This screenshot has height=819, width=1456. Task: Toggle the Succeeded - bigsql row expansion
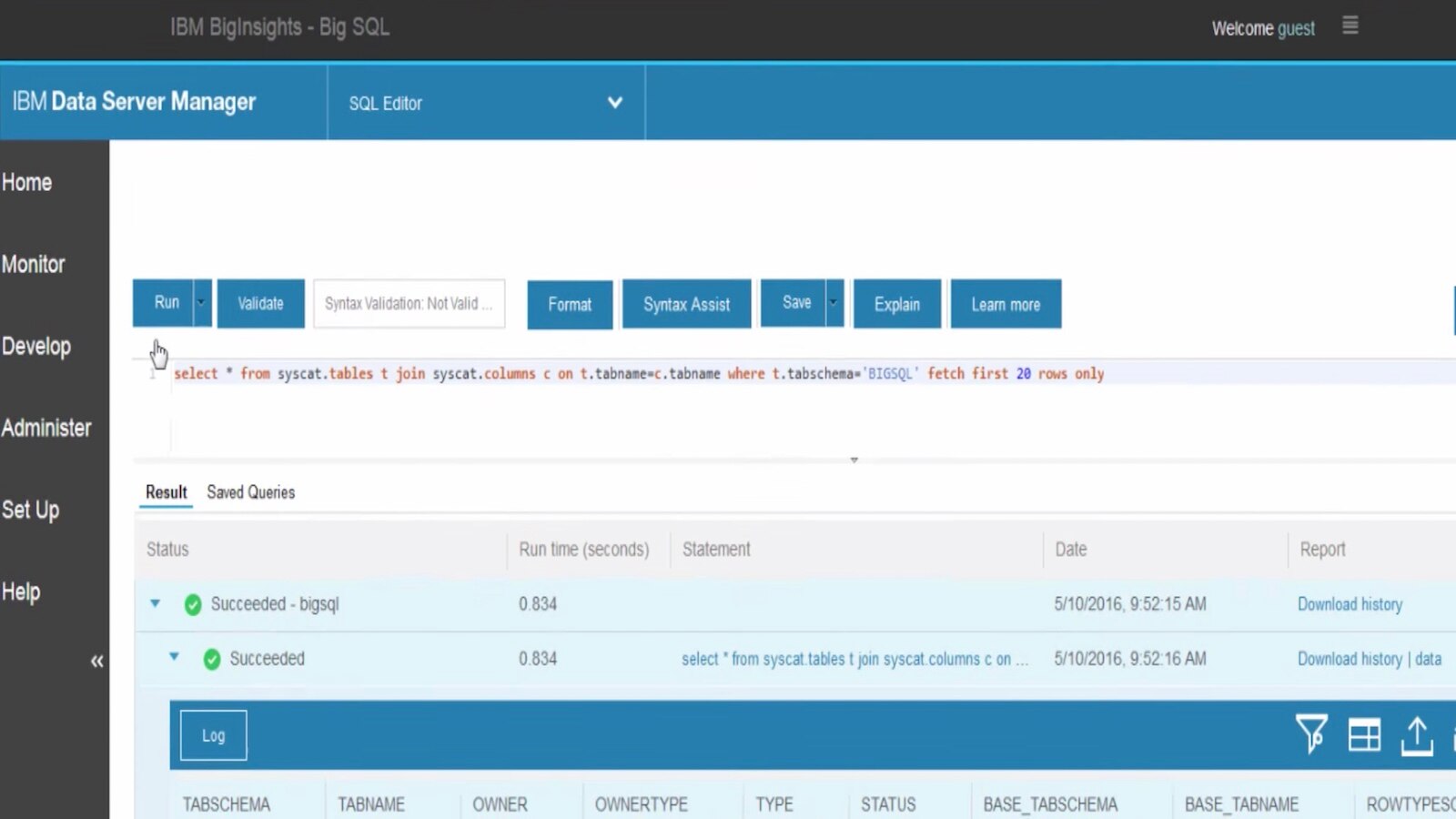click(x=155, y=603)
